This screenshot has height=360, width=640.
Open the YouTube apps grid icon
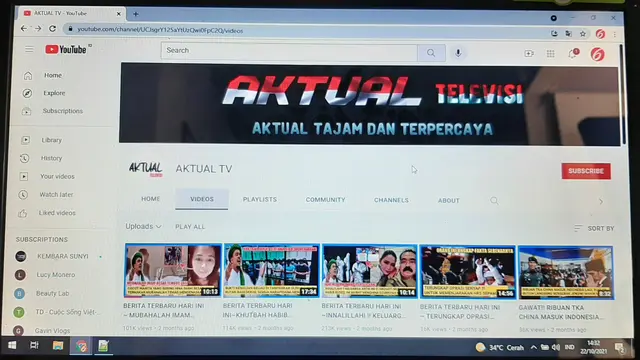point(551,53)
